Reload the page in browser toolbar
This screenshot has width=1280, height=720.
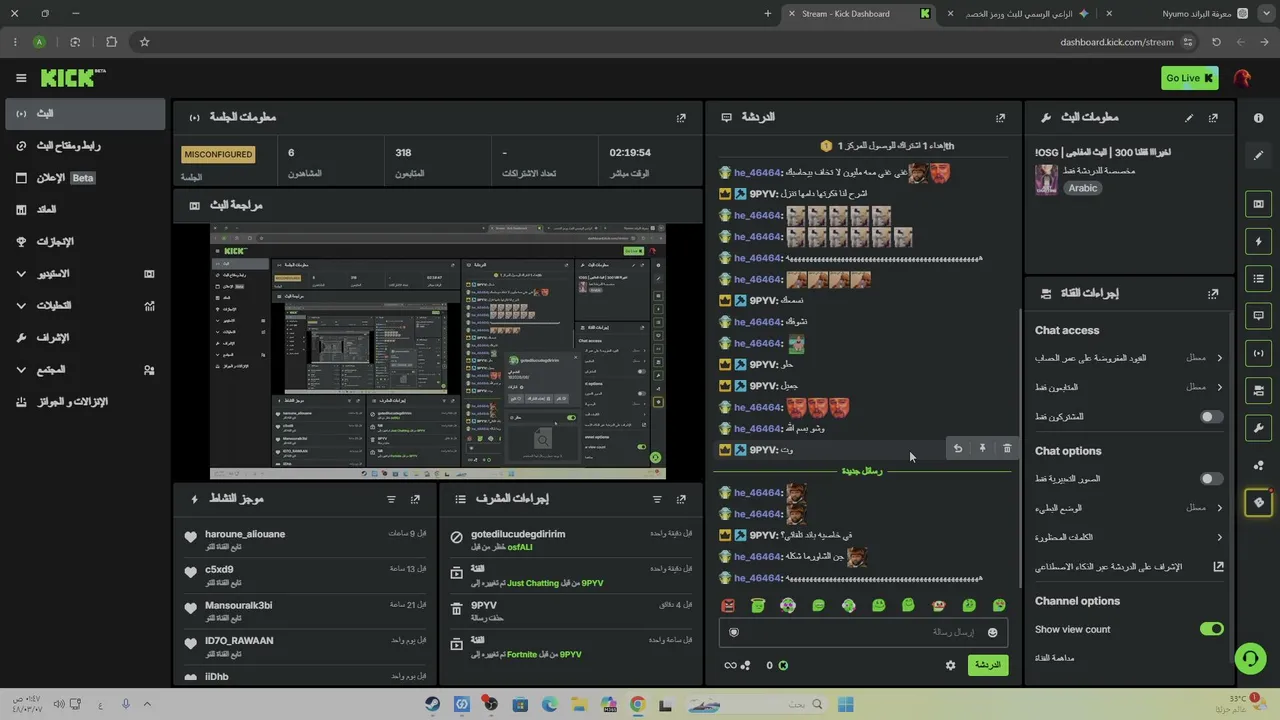pos(1216,42)
